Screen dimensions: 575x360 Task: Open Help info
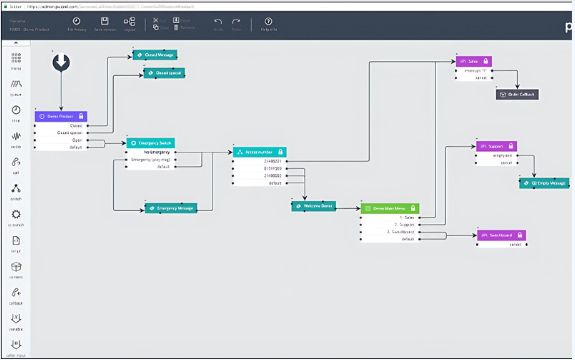tap(268, 24)
